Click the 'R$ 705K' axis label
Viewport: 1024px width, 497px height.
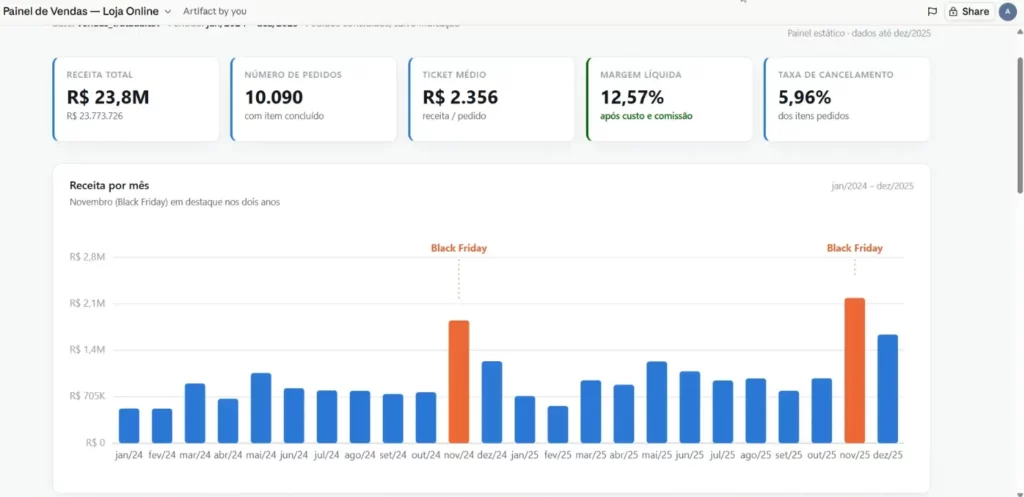click(87, 396)
